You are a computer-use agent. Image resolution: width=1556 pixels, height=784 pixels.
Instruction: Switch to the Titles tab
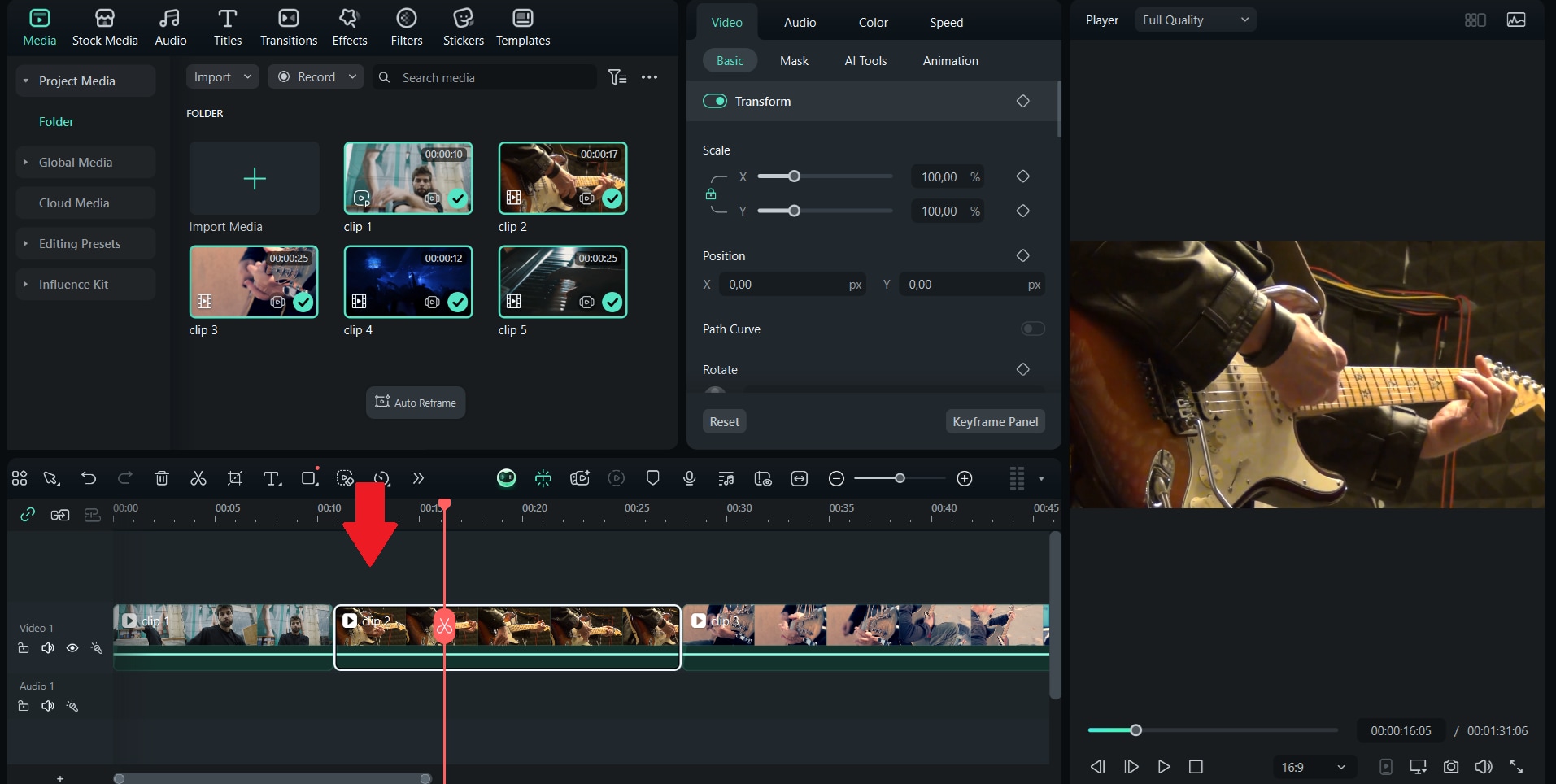(x=228, y=28)
